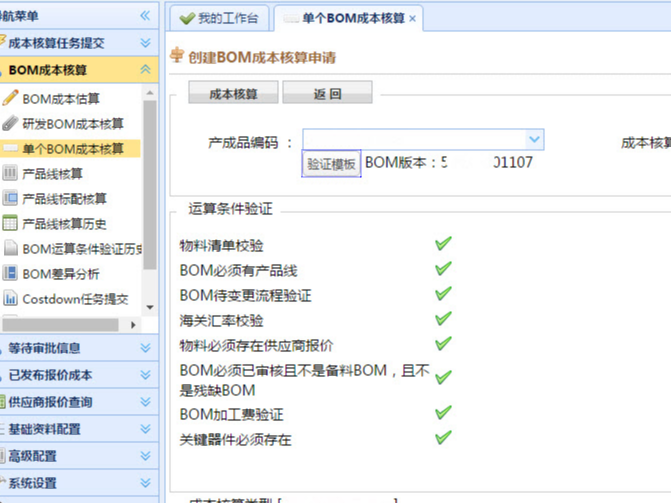
Task: Close the 单个BOM成本核算 tab
Action: point(412,19)
